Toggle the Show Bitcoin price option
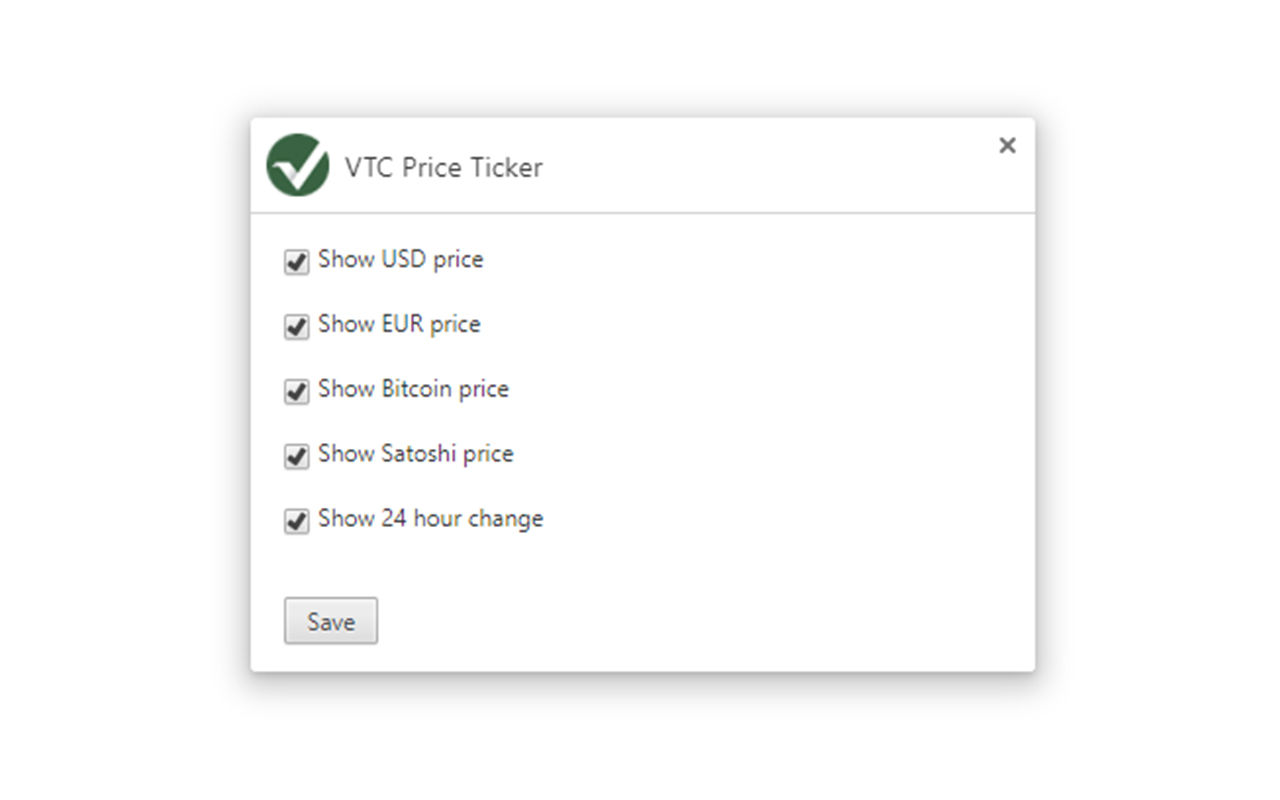The width and height of the screenshot is (1280, 800). [296, 391]
